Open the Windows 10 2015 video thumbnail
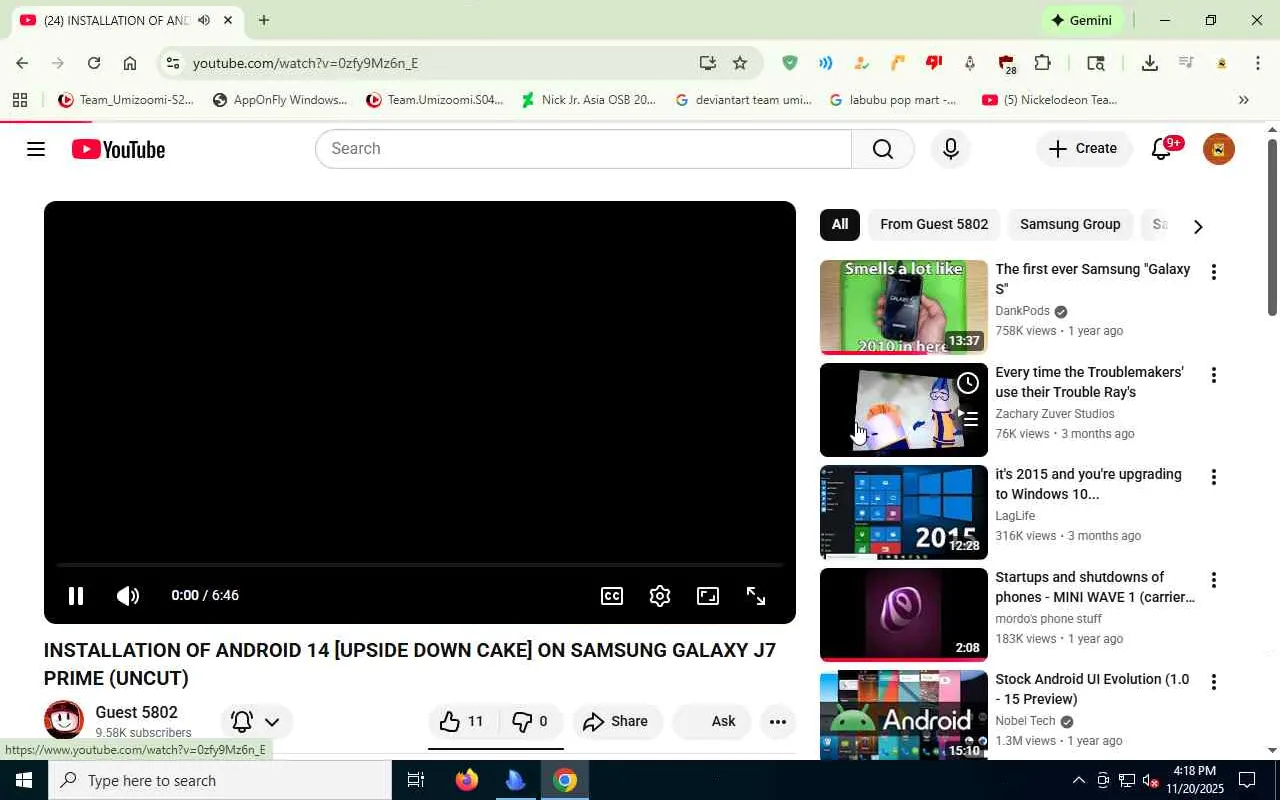 904,512
